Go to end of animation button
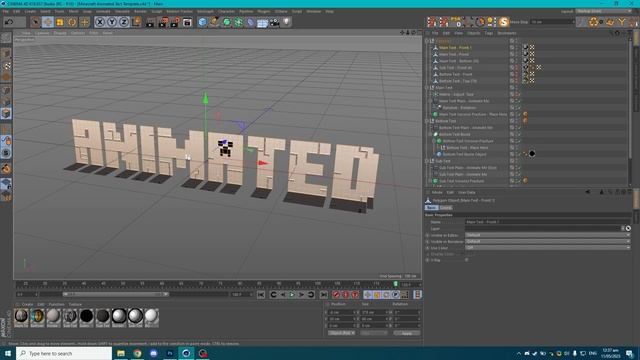Viewport: 640px width, 360px height. pos(324,295)
